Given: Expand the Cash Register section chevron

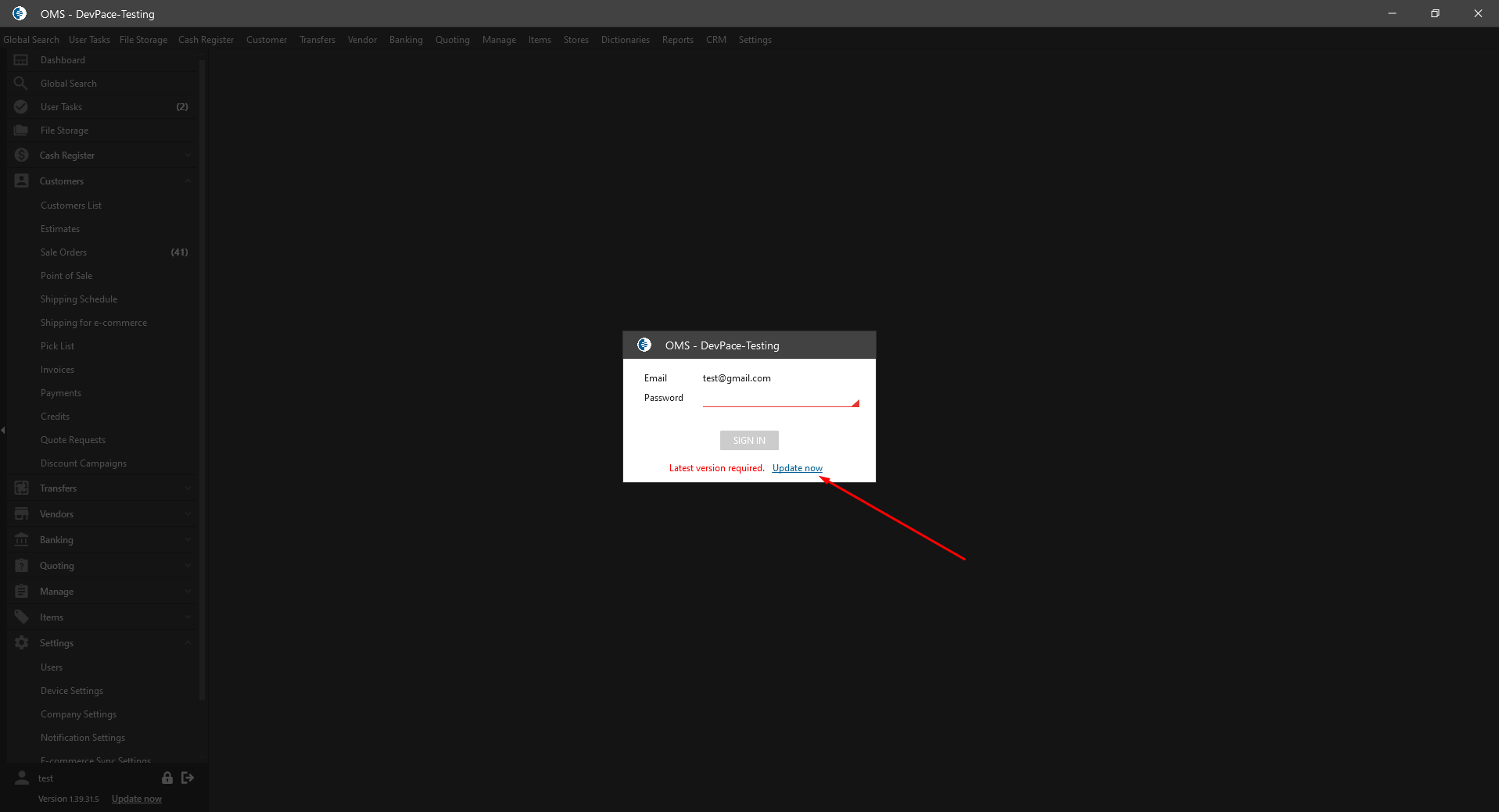Looking at the screenshot, I should point(188,156).
